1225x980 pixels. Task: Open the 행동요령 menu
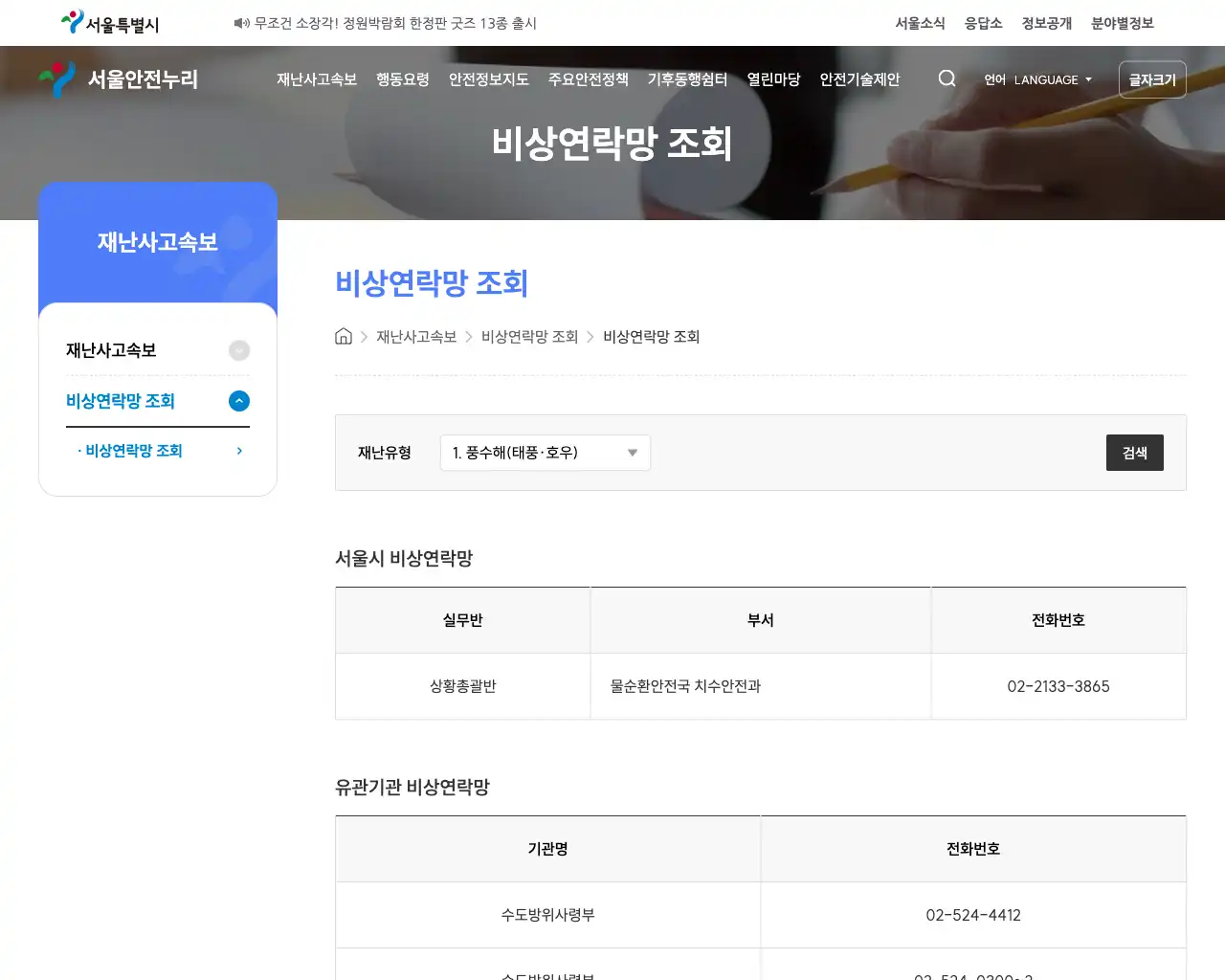pyautogui.click(x=403, y=79)
